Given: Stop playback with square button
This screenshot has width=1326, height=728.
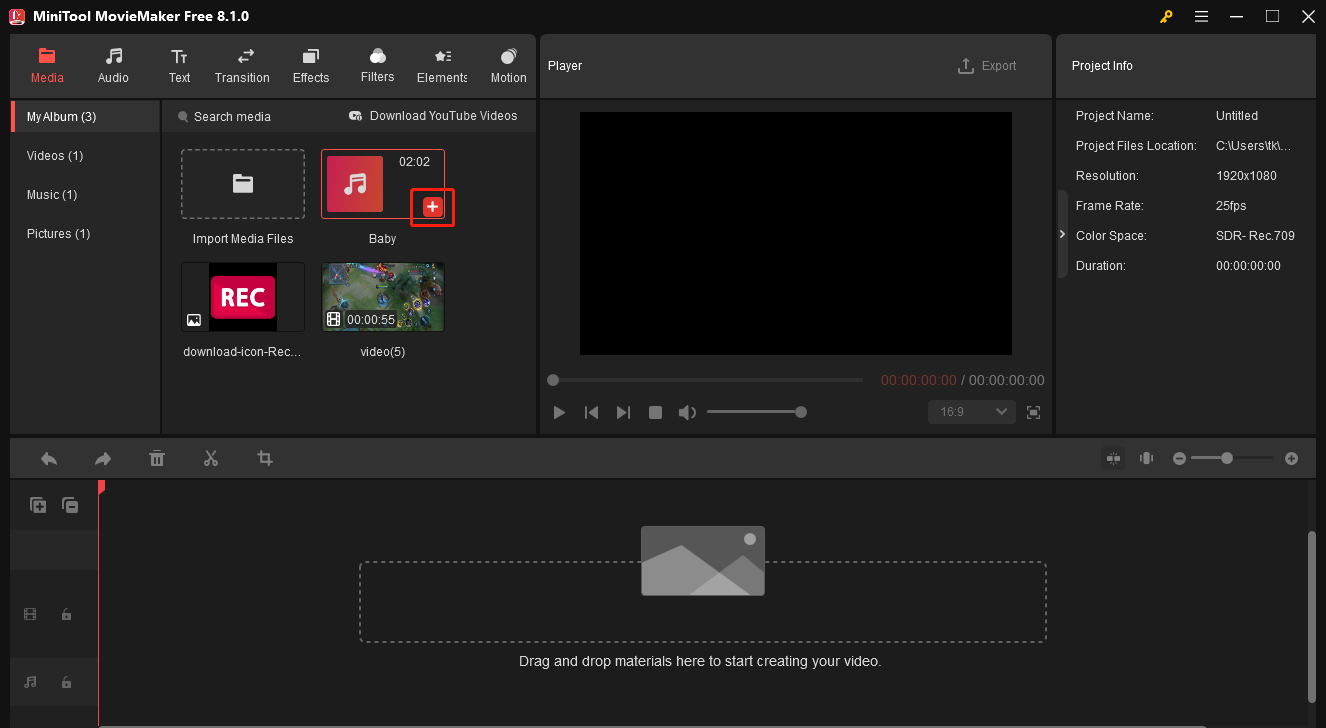Looking at the screenshot, I should click(x=655, y=412).
